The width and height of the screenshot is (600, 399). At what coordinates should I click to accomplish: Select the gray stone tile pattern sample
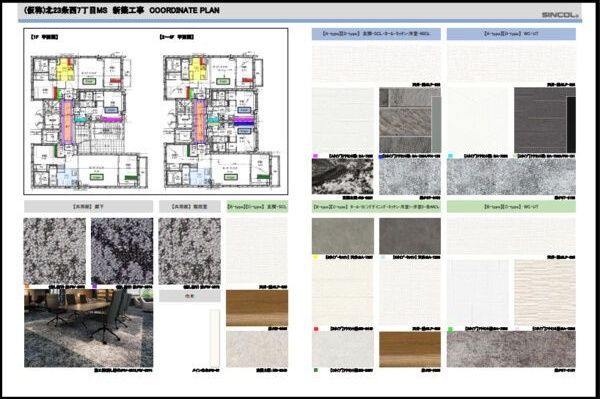coord(410,120)
